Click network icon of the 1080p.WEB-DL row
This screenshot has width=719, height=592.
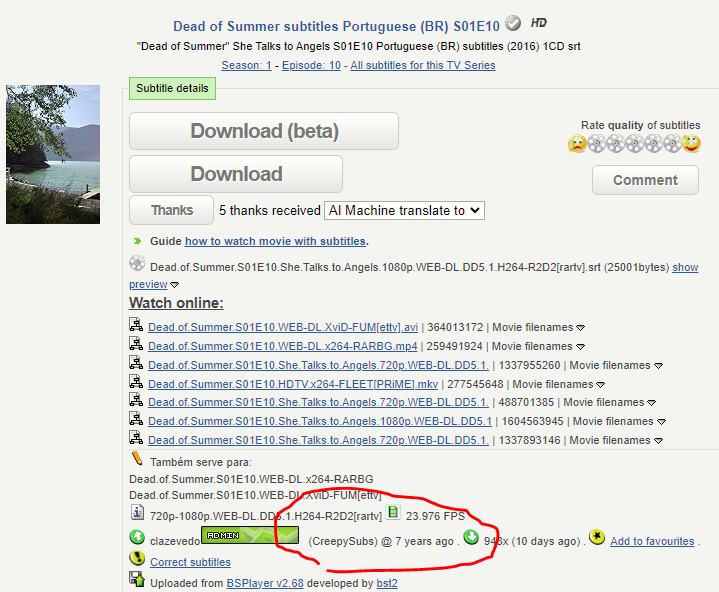pos(136,418)
